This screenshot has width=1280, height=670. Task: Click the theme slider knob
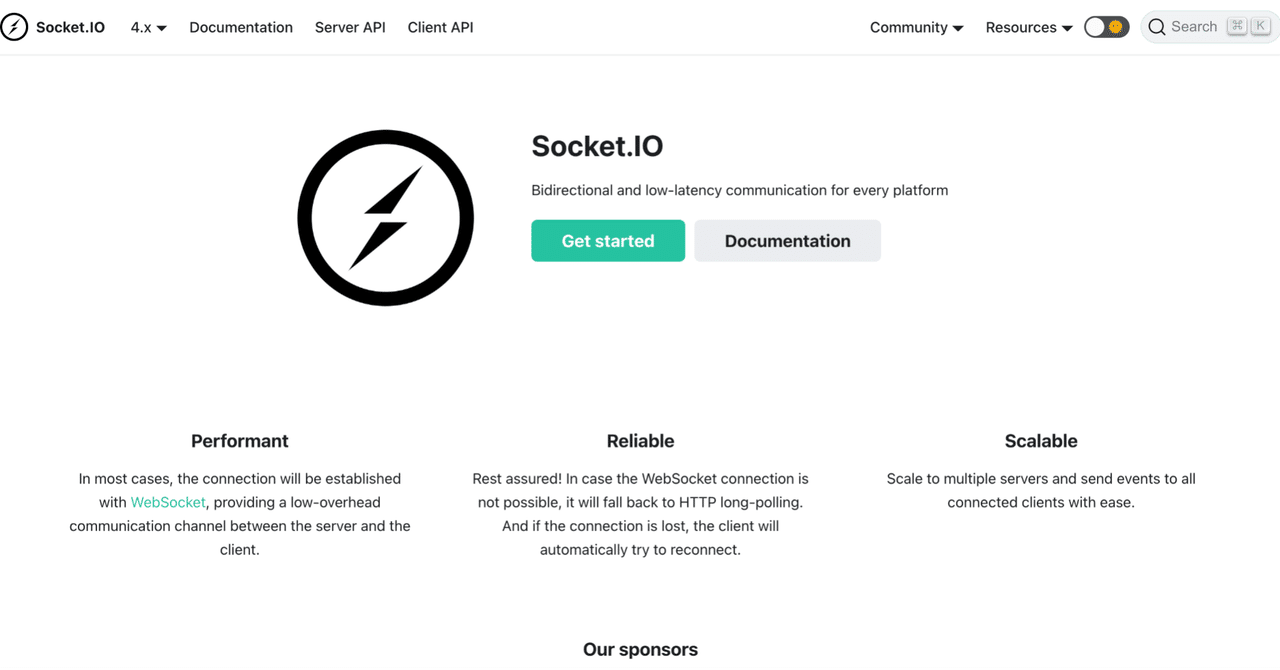[x=1097, y=27]
